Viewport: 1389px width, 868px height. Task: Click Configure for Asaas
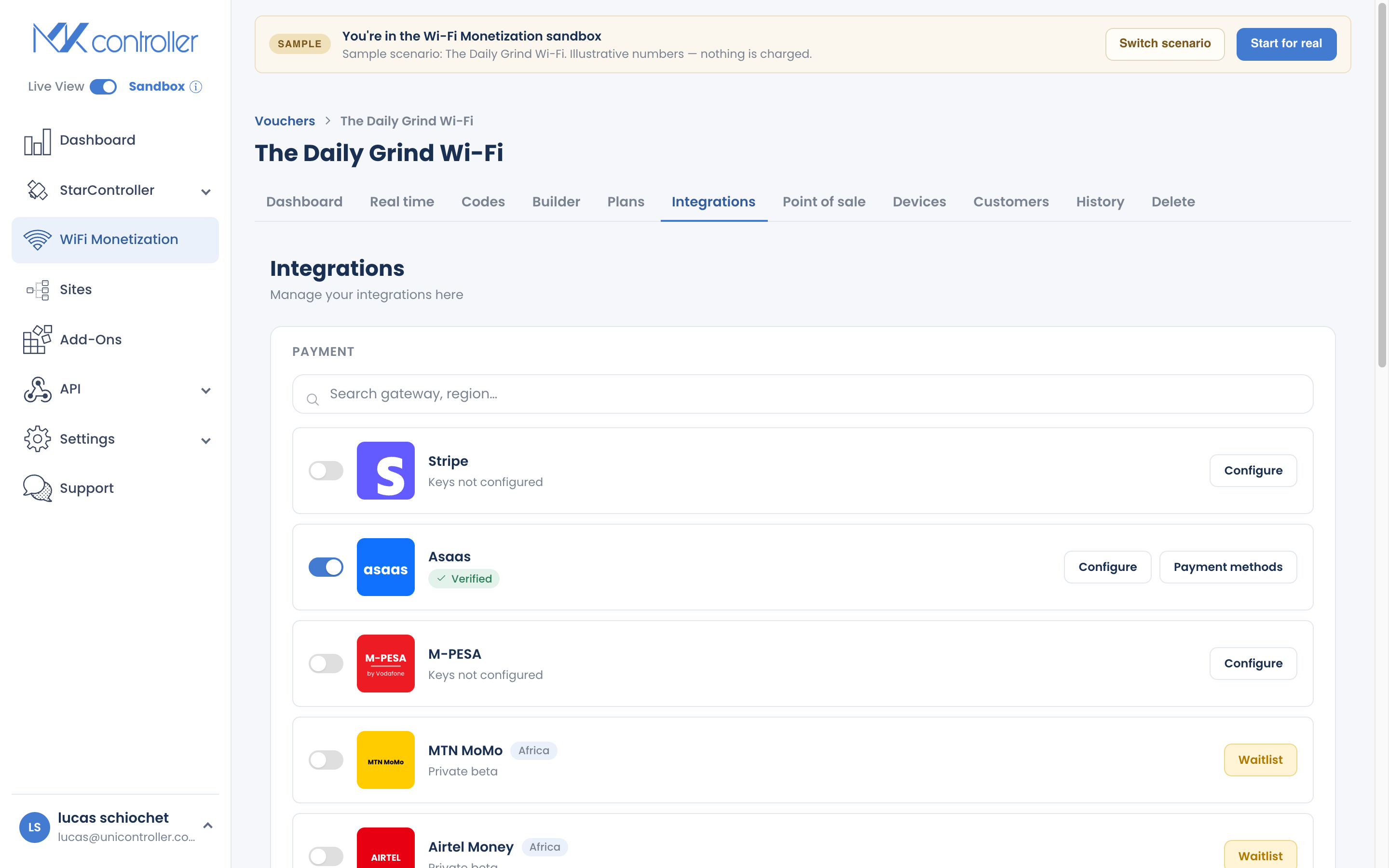click(1107, 567)
